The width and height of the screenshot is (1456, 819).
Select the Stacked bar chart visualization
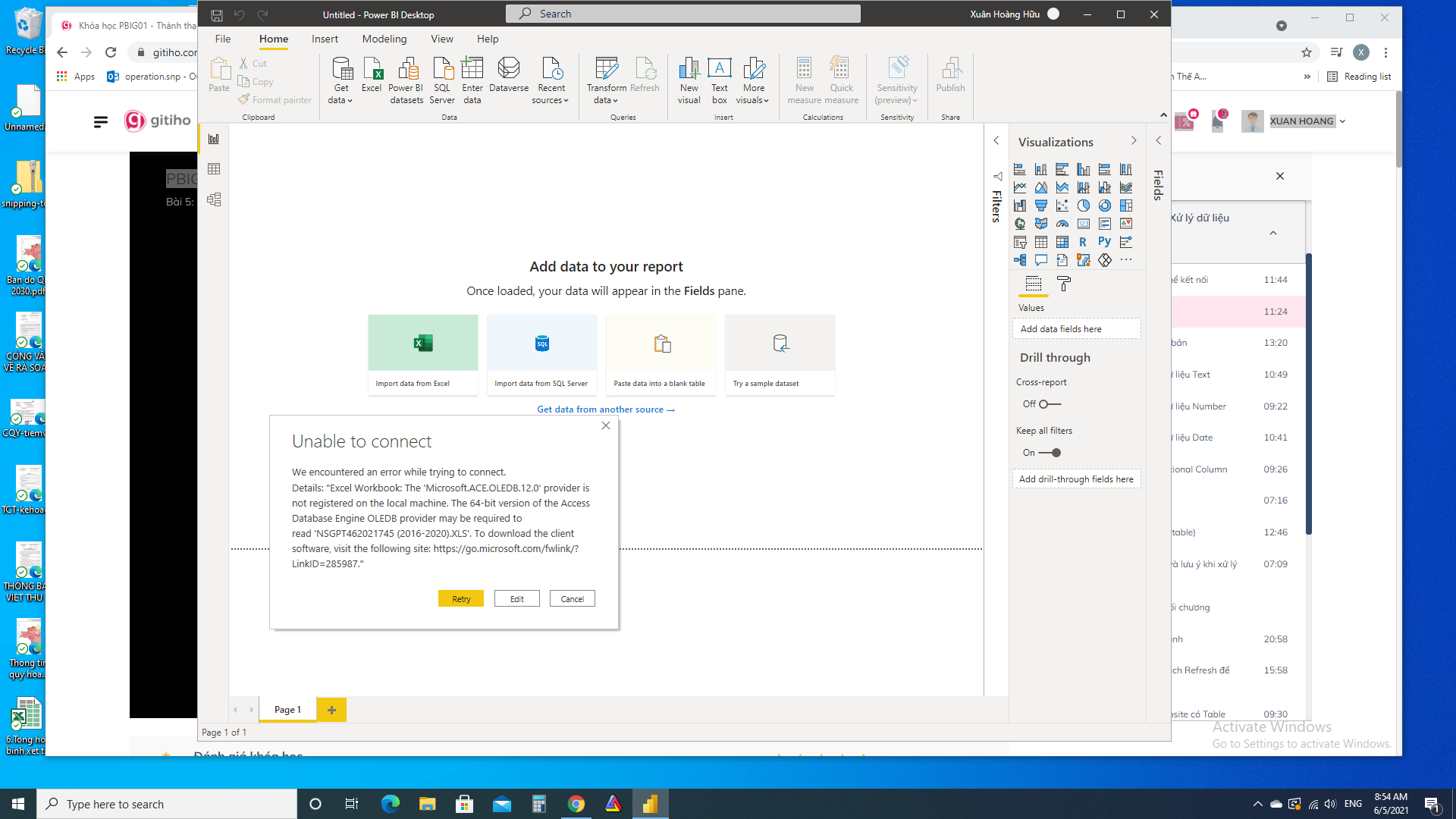(1020, 169)
